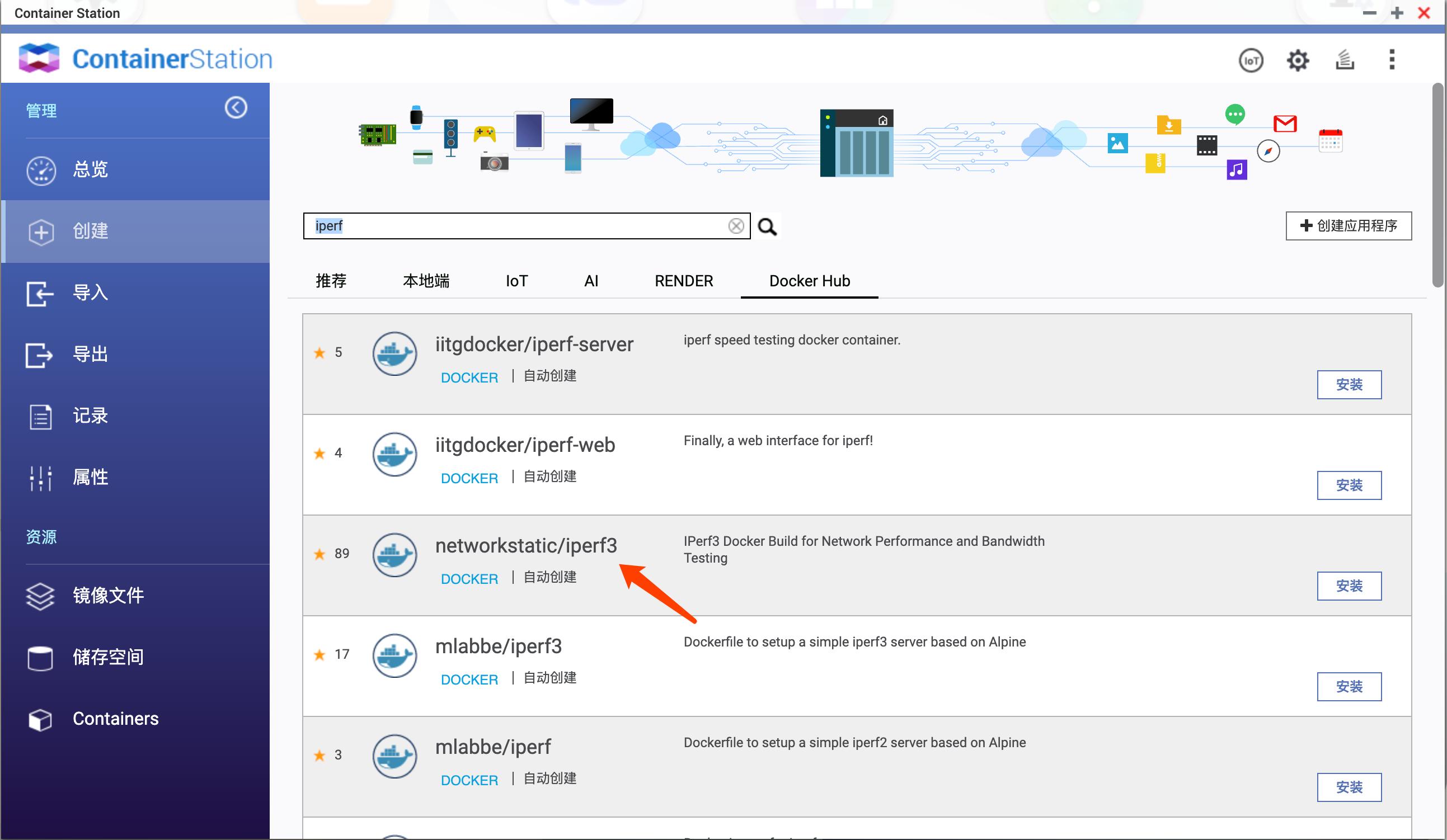Click into the iperf search input
Screen dimensions: 1447x840
click(517, 226)
